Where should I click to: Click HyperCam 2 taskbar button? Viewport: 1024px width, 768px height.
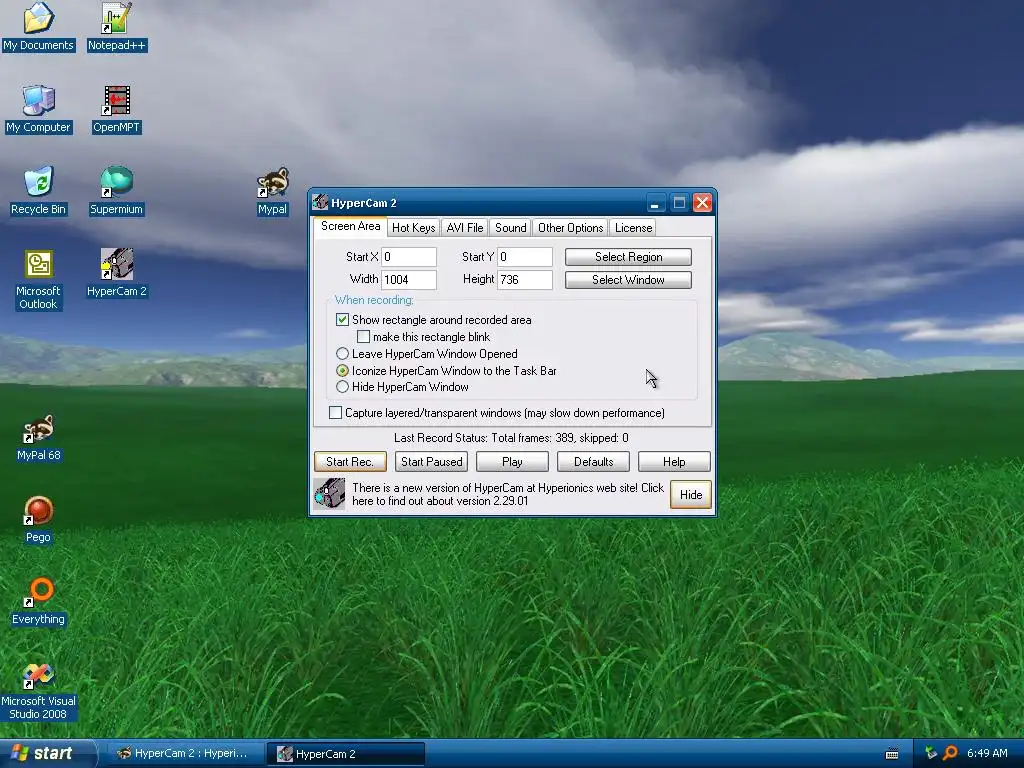[x=346, y=754]
